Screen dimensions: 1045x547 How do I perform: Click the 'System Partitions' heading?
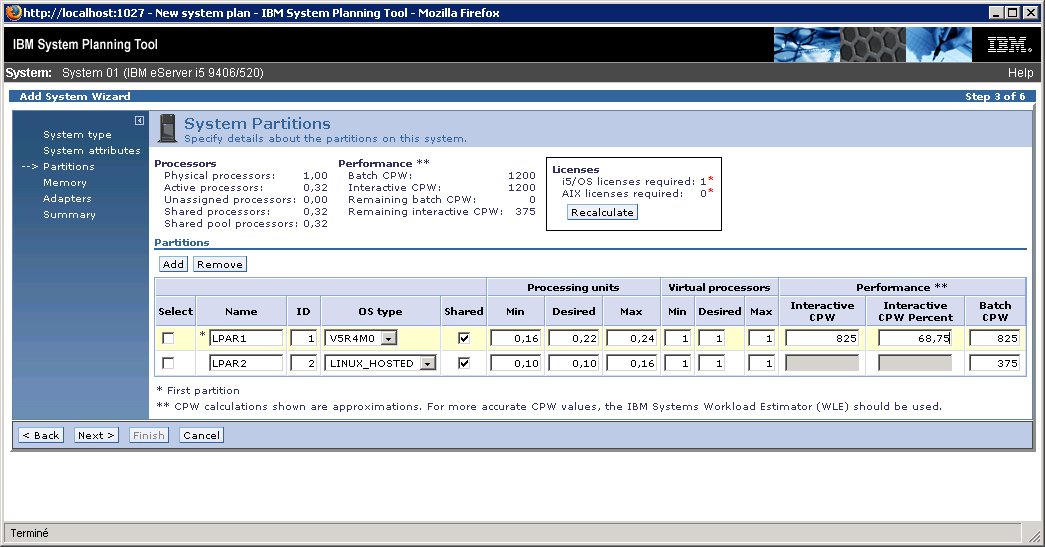(x=257, y=124)
